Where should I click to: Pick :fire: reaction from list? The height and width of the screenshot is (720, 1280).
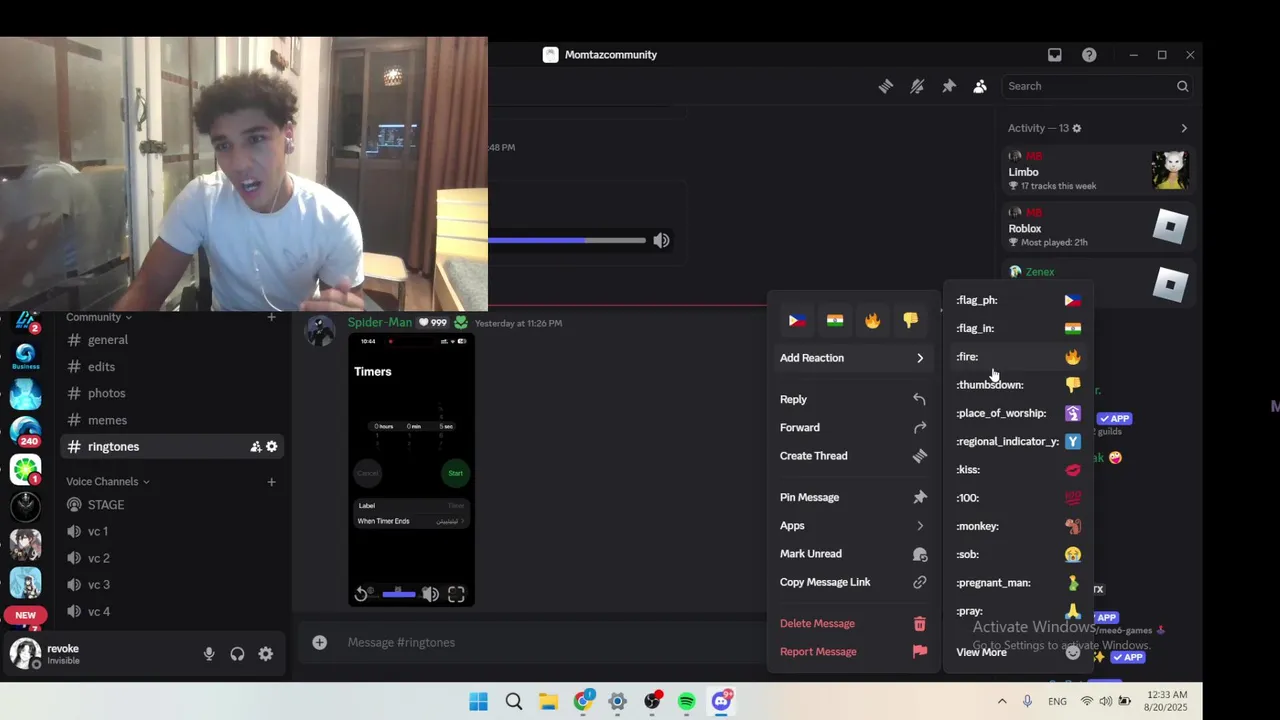click(1018, 357)
